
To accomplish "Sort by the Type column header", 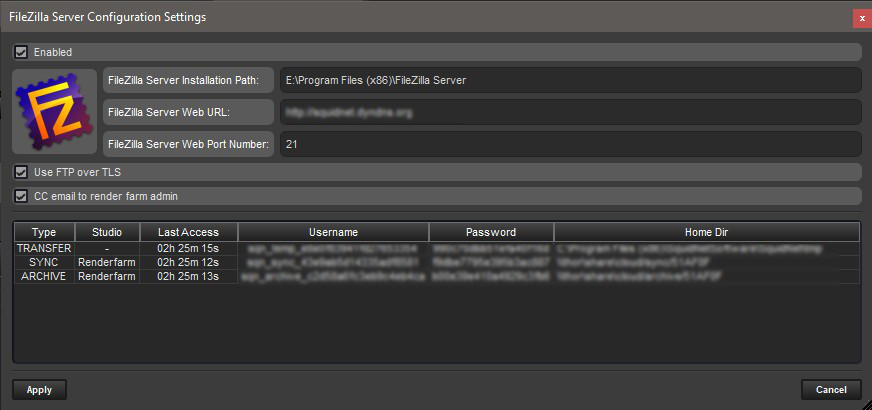I will 44,232.
